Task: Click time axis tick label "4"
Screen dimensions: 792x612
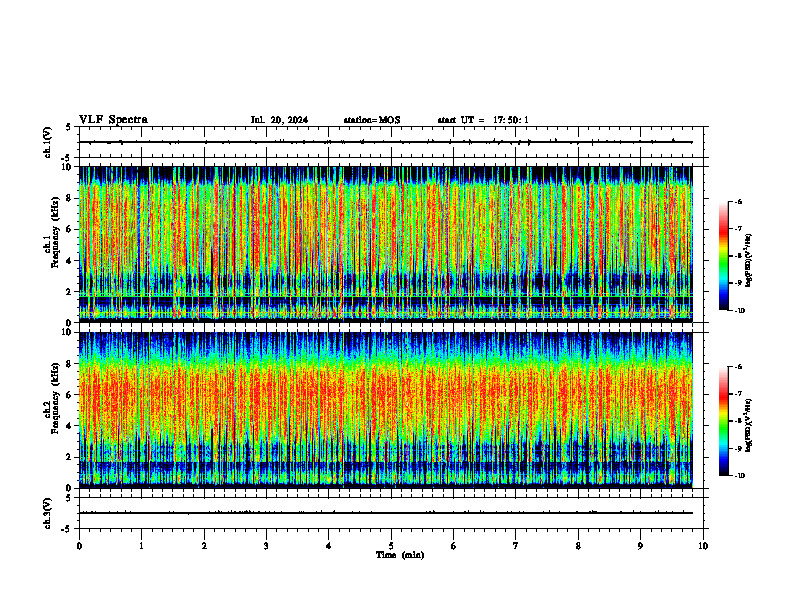Action: pos(329,546)
